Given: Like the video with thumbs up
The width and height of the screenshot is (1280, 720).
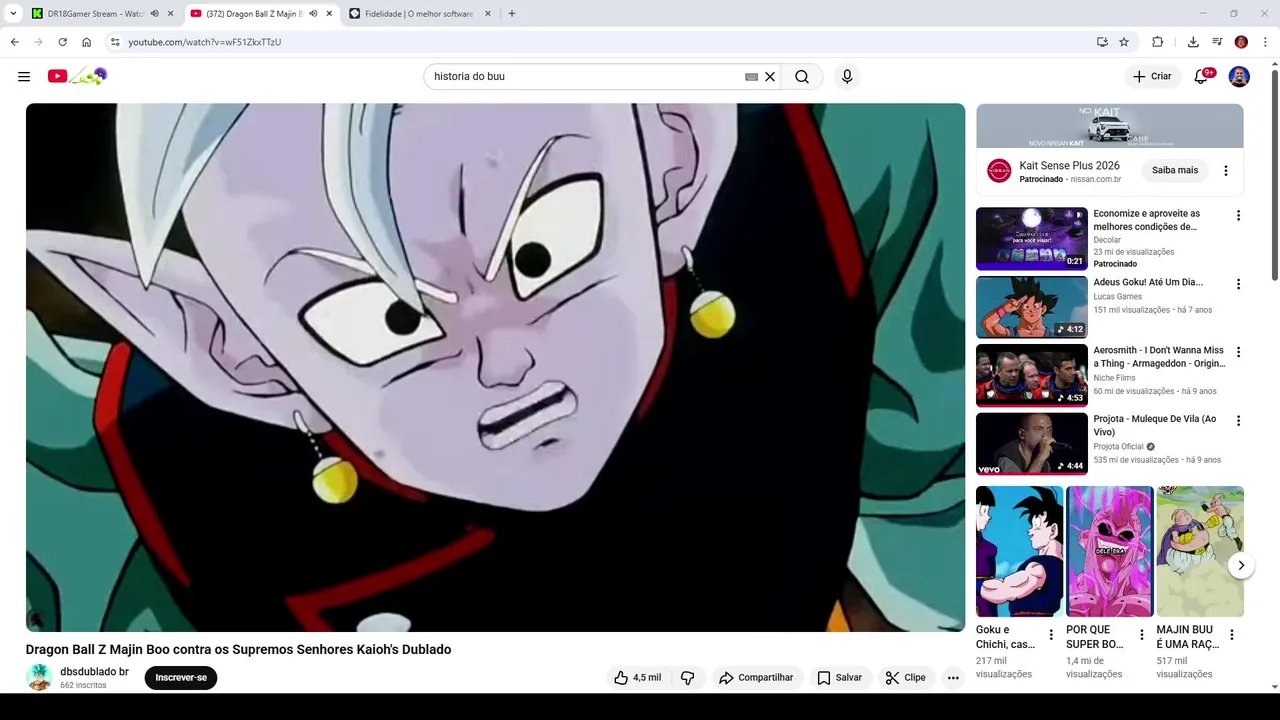Looking at the screenshot, I should [638, 677].
